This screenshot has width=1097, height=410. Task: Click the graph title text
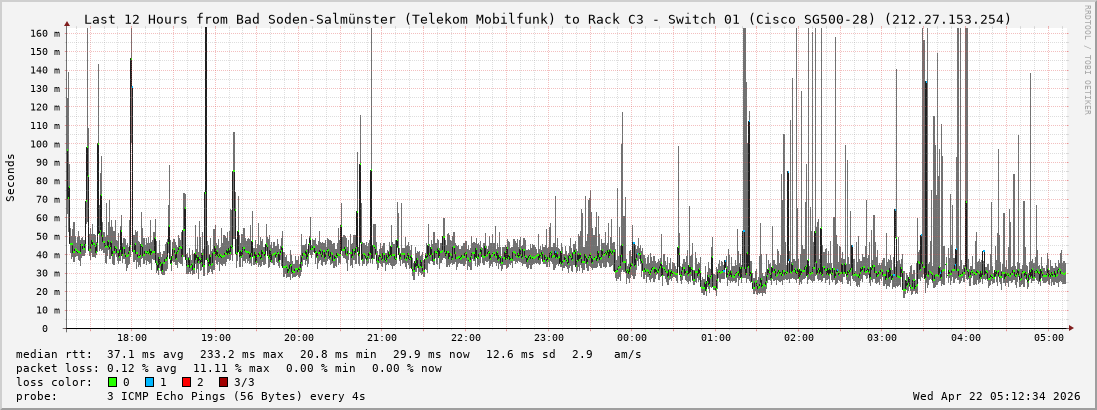[x=547, y=19]
